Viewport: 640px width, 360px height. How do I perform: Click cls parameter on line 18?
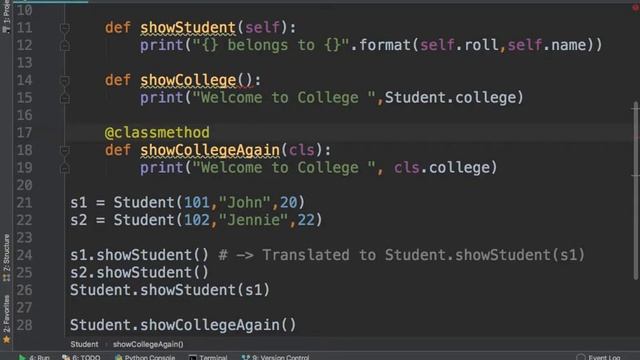[x=302, y=151]
